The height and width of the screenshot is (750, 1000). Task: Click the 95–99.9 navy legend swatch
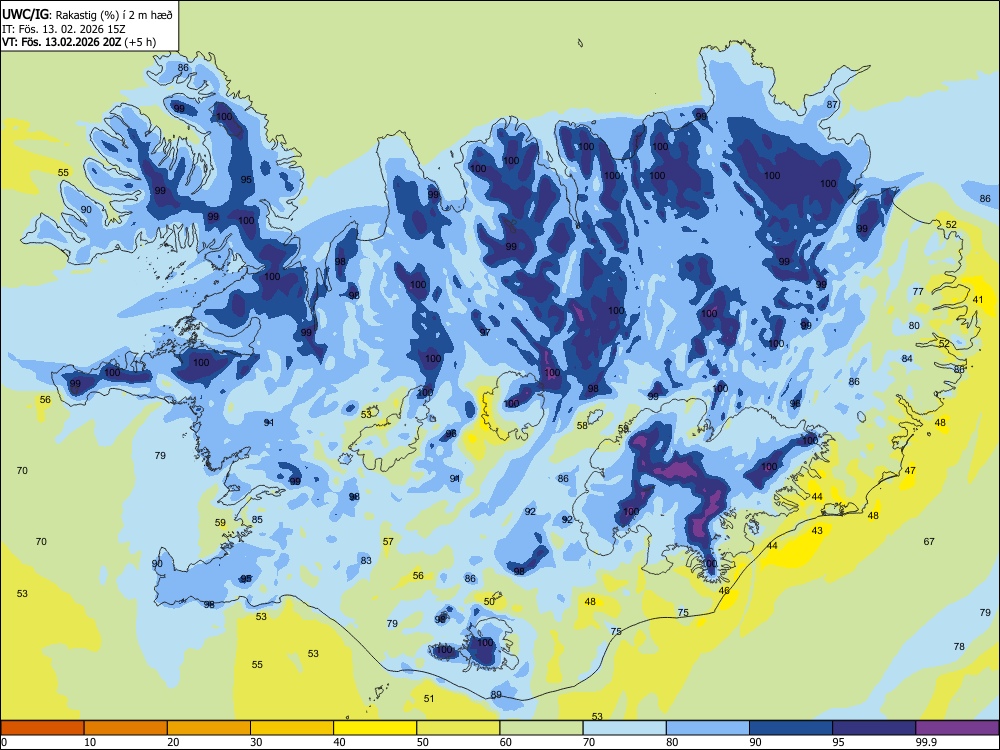(874, 728)
